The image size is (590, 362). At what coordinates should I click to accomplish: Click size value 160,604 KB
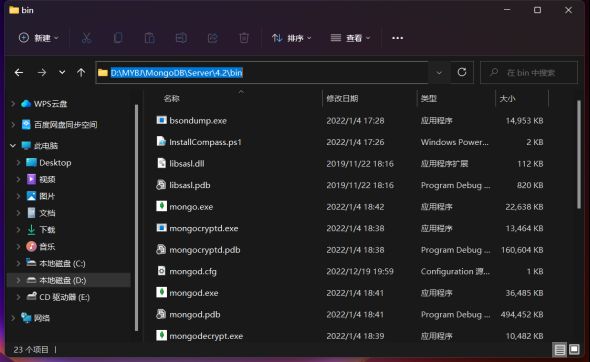click(522, 250)
